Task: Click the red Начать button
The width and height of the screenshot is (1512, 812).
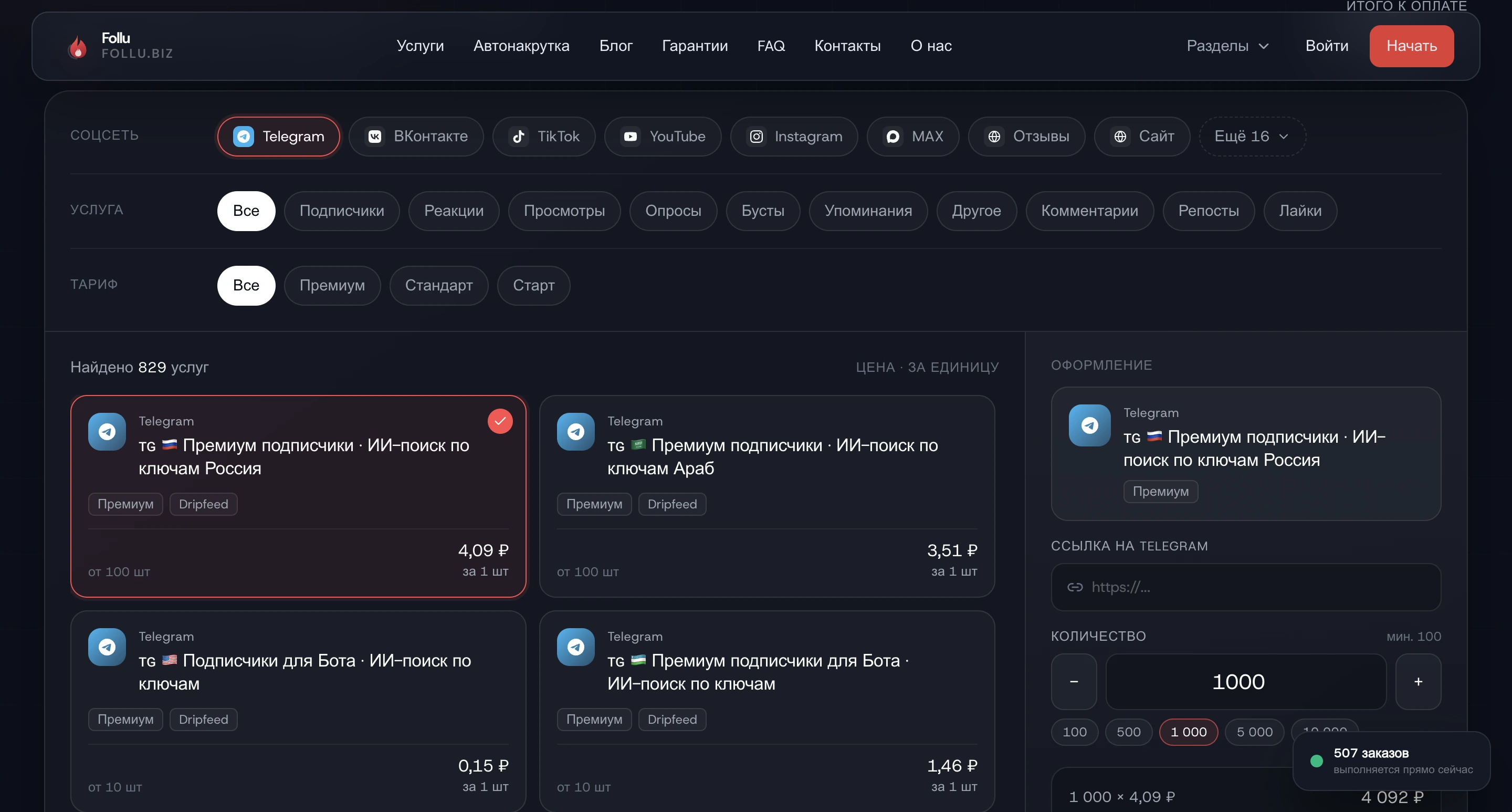Action: [1412, 46]
